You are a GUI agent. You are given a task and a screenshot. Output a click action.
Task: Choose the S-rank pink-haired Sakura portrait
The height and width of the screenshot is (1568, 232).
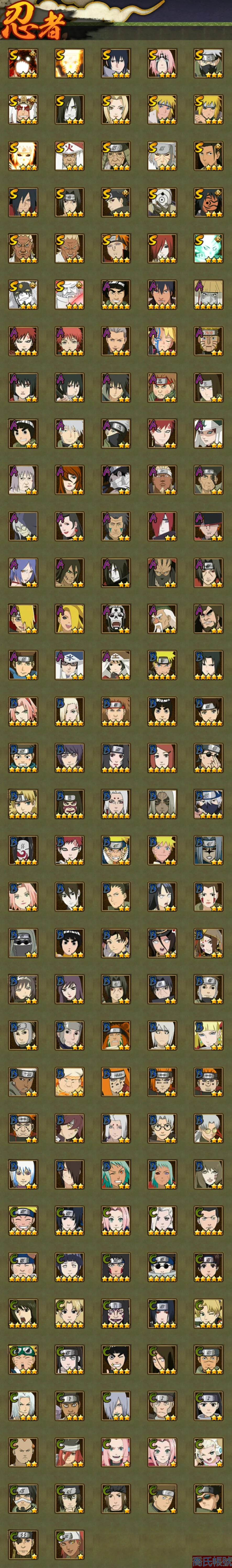162,63
